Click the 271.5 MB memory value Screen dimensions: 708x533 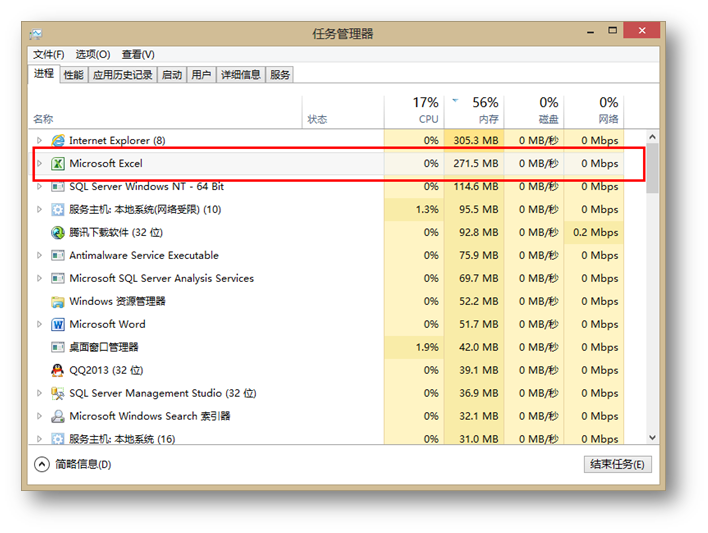(476, 164)
